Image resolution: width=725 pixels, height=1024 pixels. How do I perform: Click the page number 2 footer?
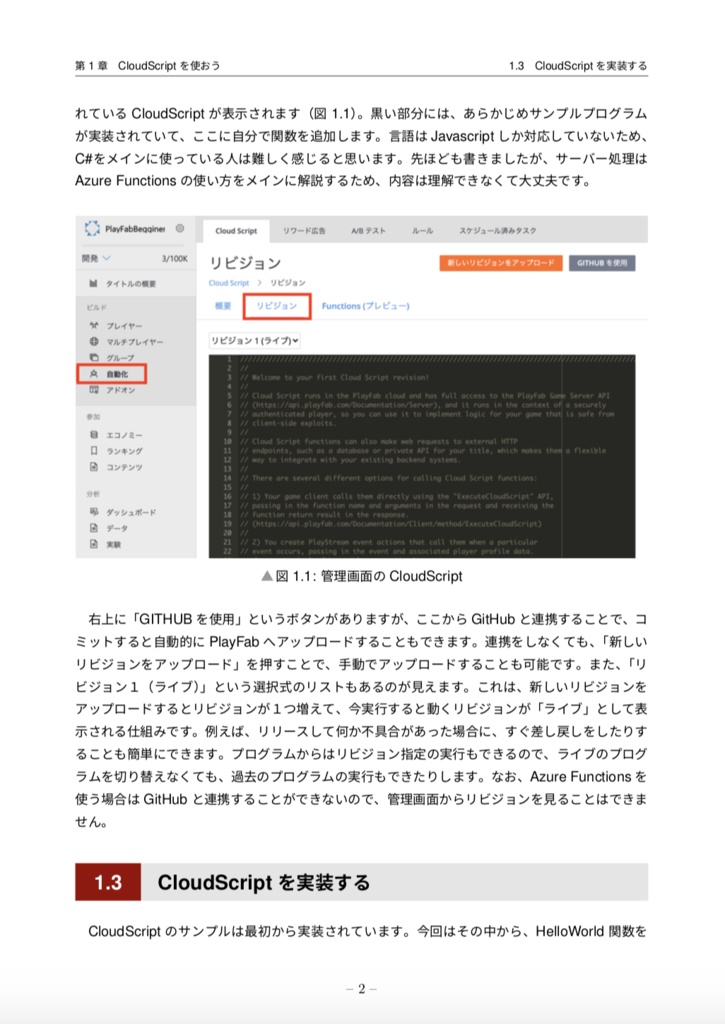point(361,989)
